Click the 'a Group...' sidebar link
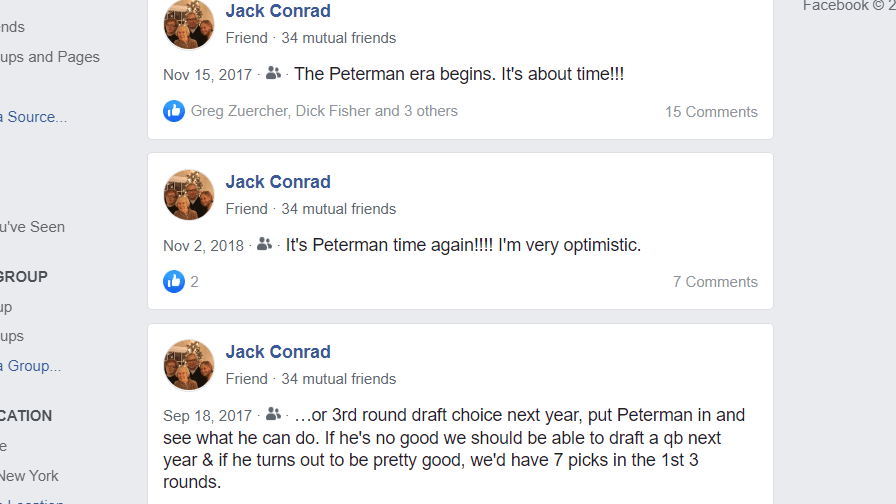Screen dimensions: 896x504 [x=30, y=366]
